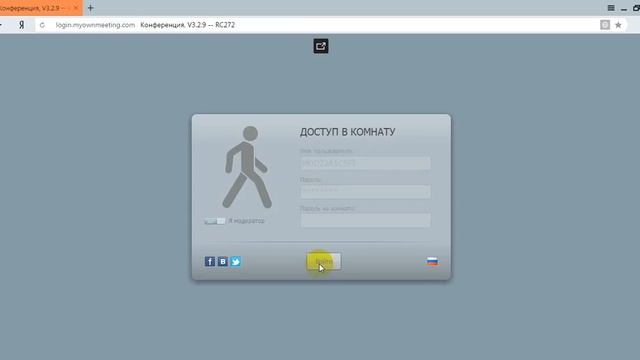Screen dimensions: 640x360
Task: Click the VKontakte login icon
Action: tap(222, 261)
